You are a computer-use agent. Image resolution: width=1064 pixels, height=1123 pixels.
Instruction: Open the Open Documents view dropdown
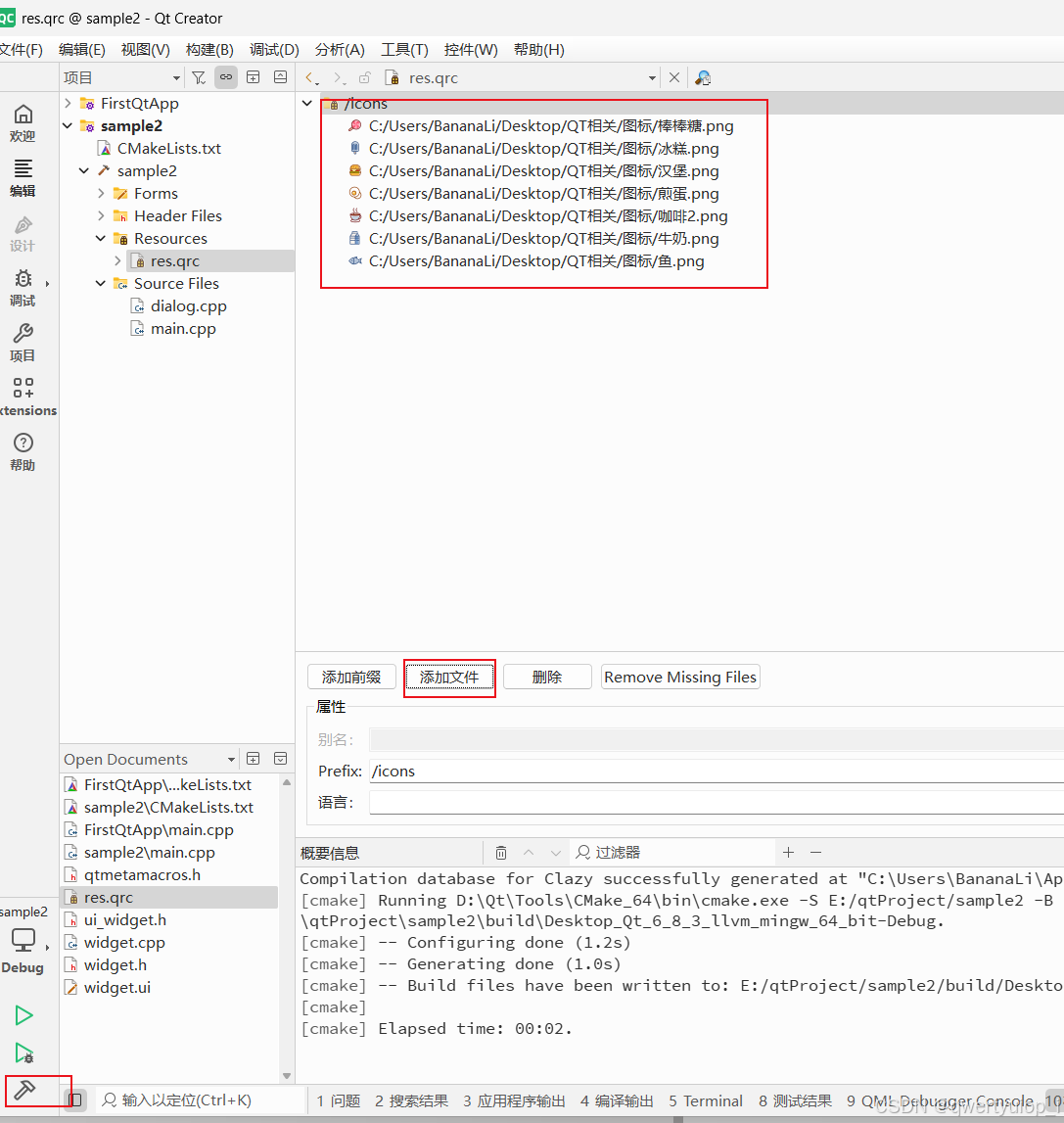[x=231, y=759]
